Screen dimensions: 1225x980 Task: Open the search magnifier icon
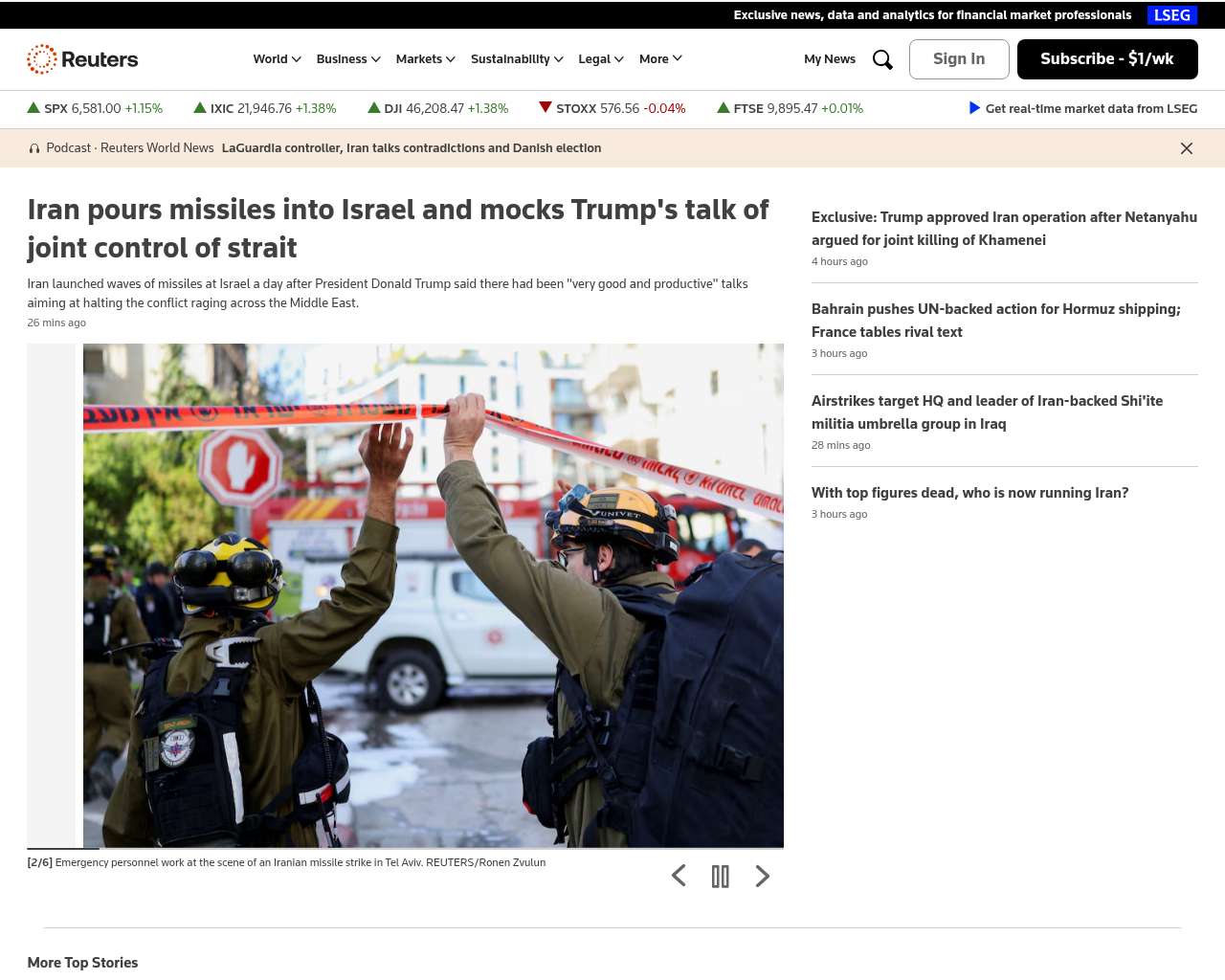pos(882,59)
